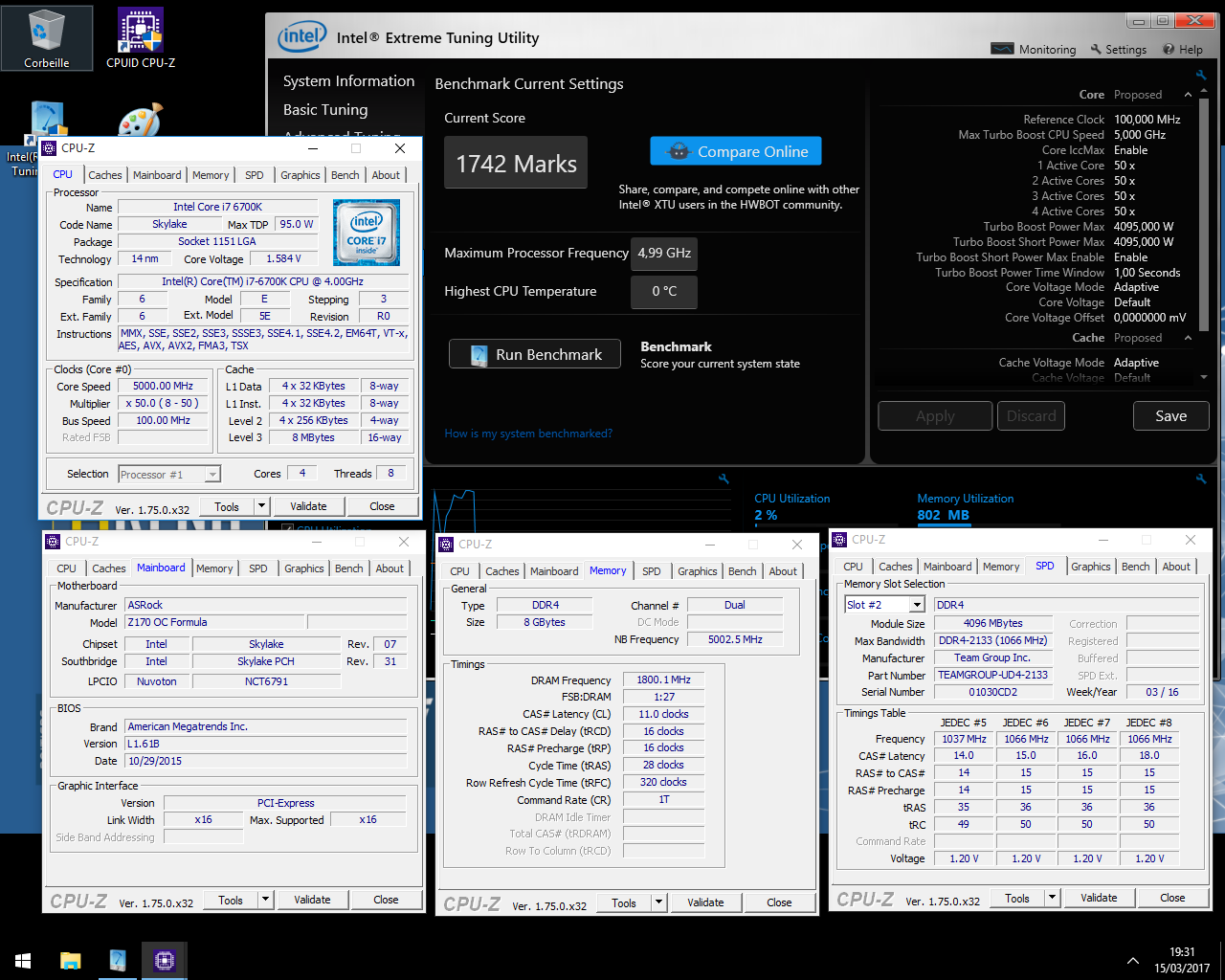Open the Tools dropdown arrow in the Mainboard window
The width and height of the screenshot is (1225, 980).
coord(265,900)
